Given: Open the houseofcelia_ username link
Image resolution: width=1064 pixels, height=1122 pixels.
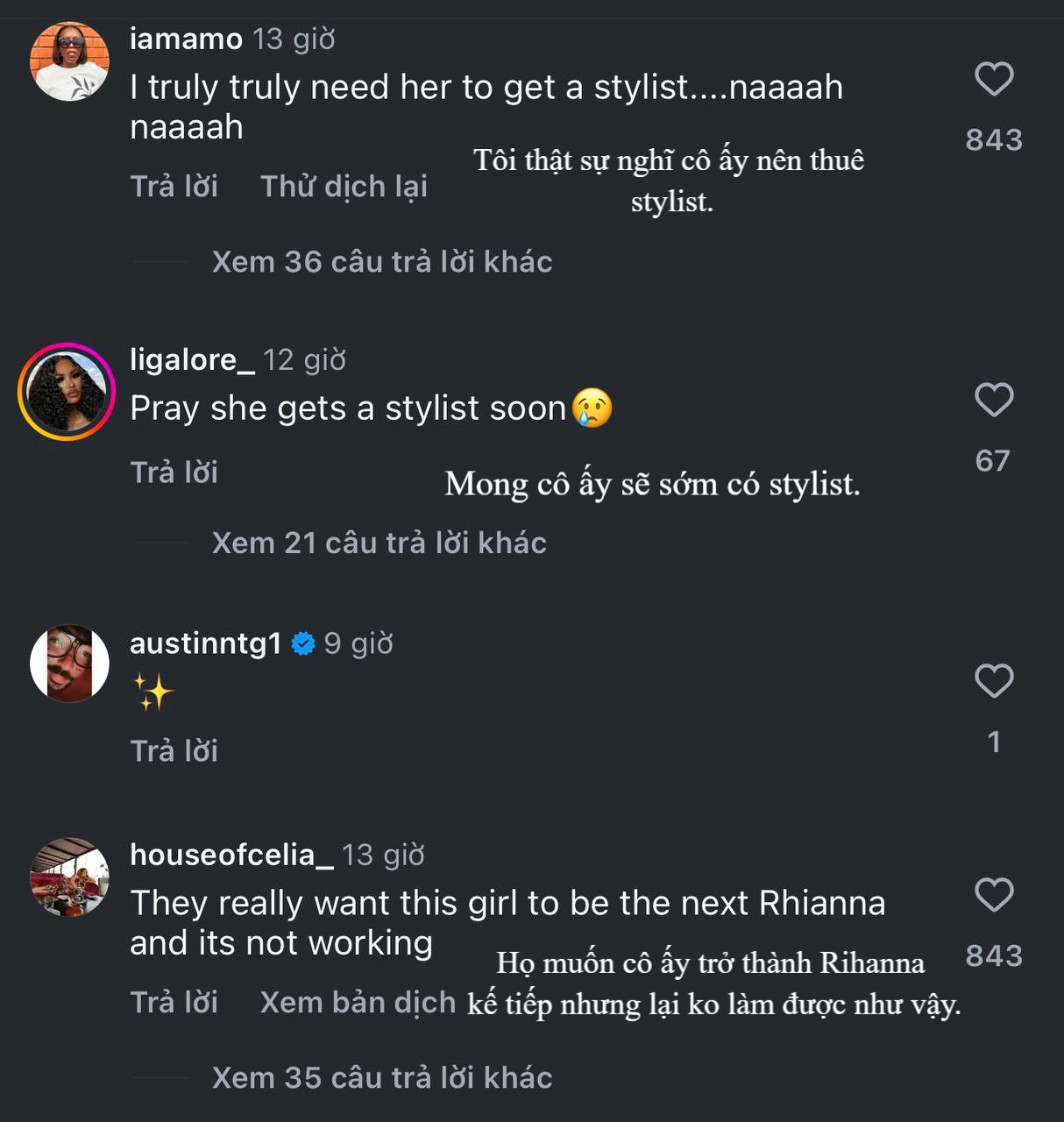Looking at the screenshot, I should 231,854.
